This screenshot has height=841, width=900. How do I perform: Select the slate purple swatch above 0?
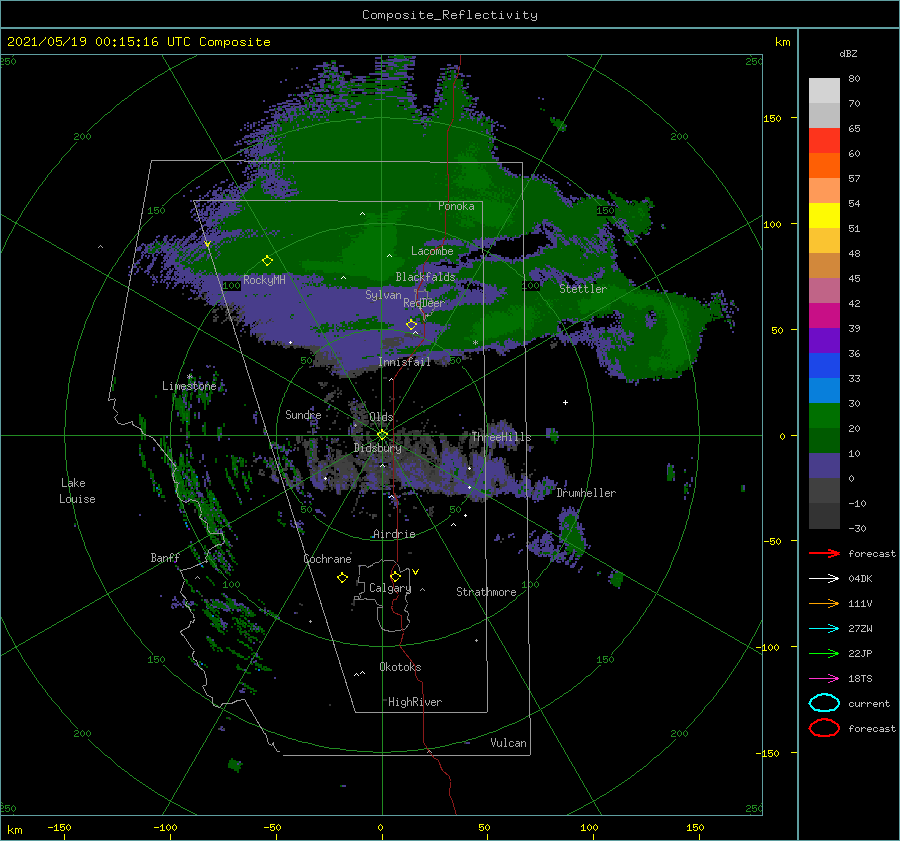(x=824, y=465)
